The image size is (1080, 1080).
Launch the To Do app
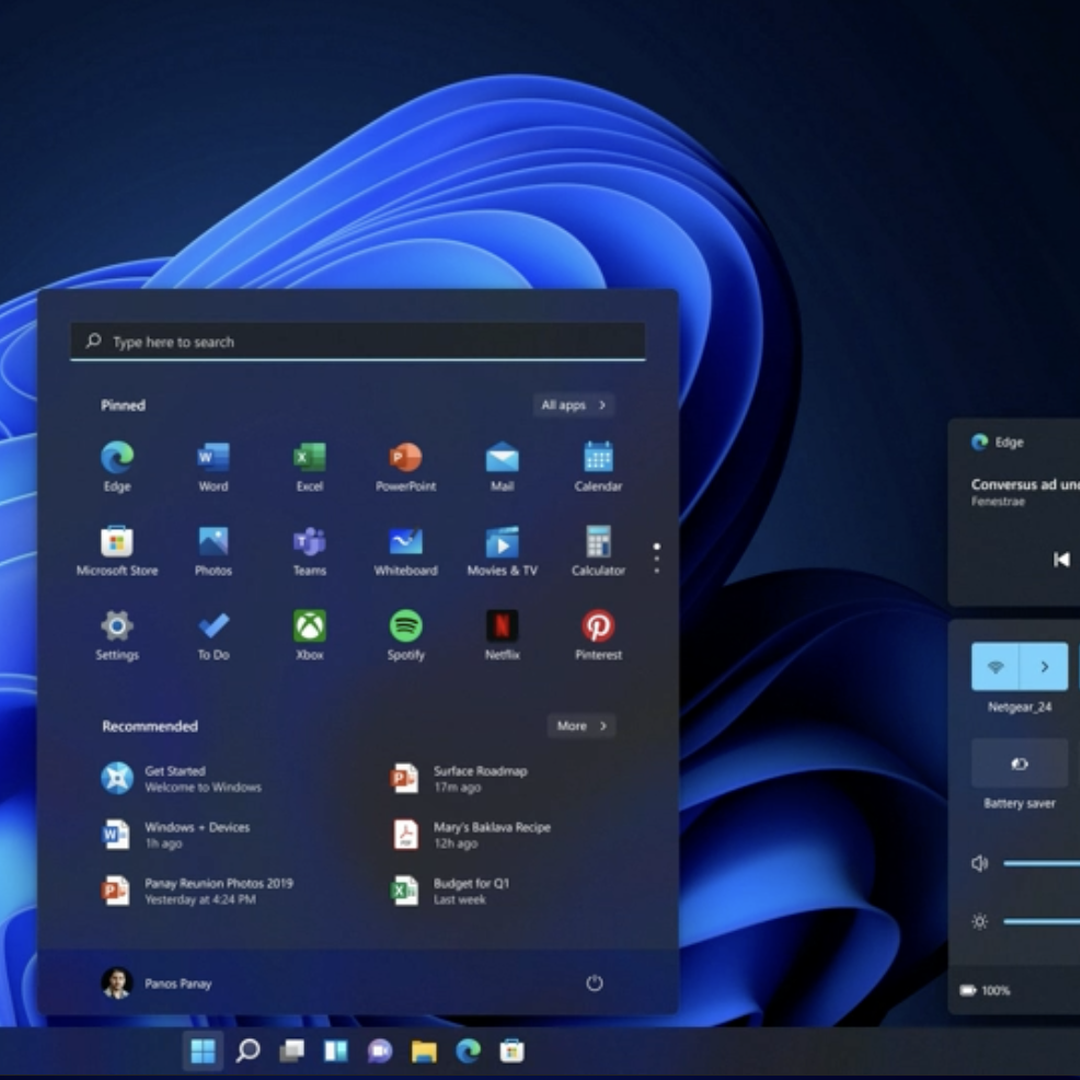tap(213, 635)
